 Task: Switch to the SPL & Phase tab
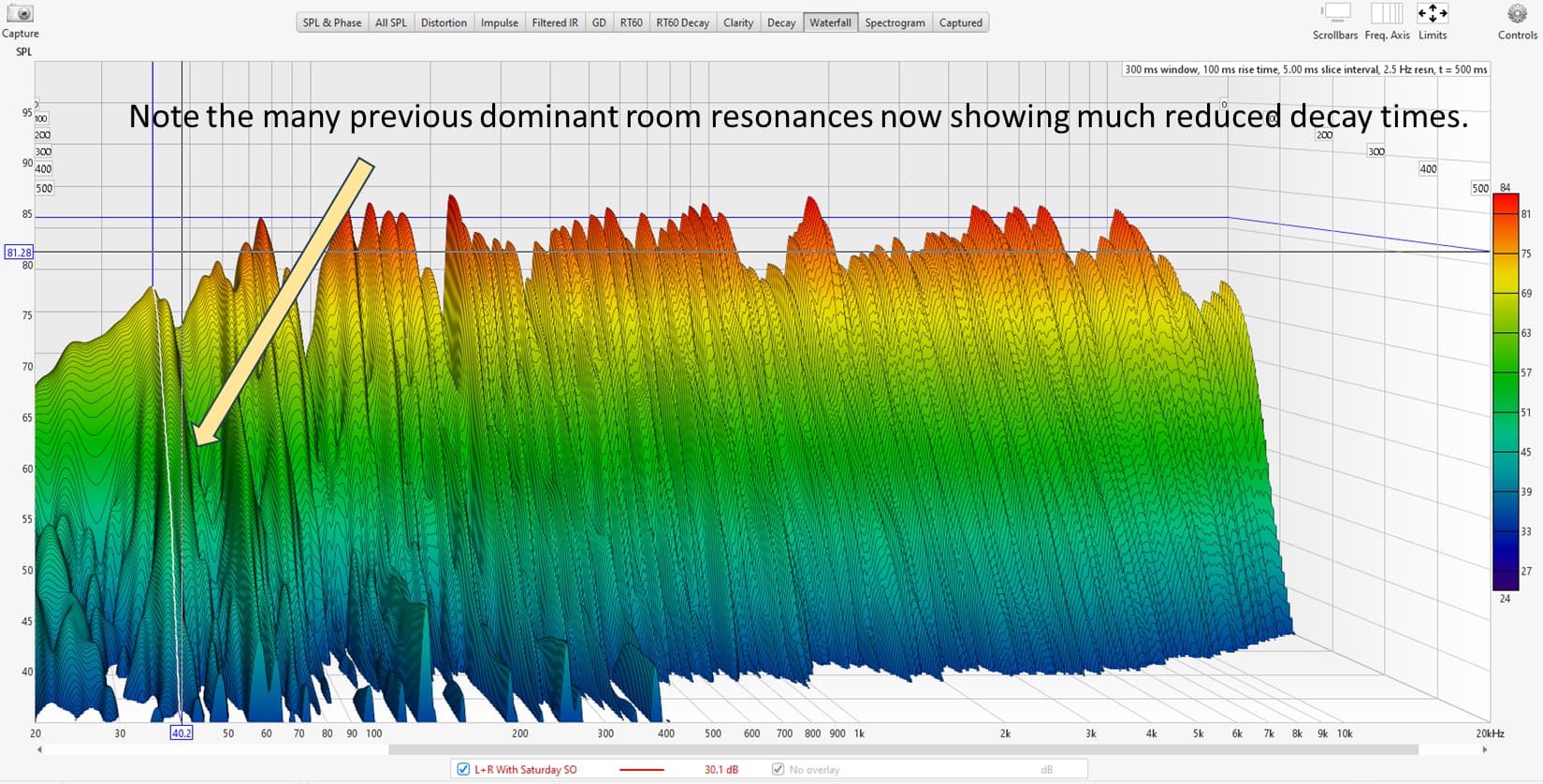point(332,22)
